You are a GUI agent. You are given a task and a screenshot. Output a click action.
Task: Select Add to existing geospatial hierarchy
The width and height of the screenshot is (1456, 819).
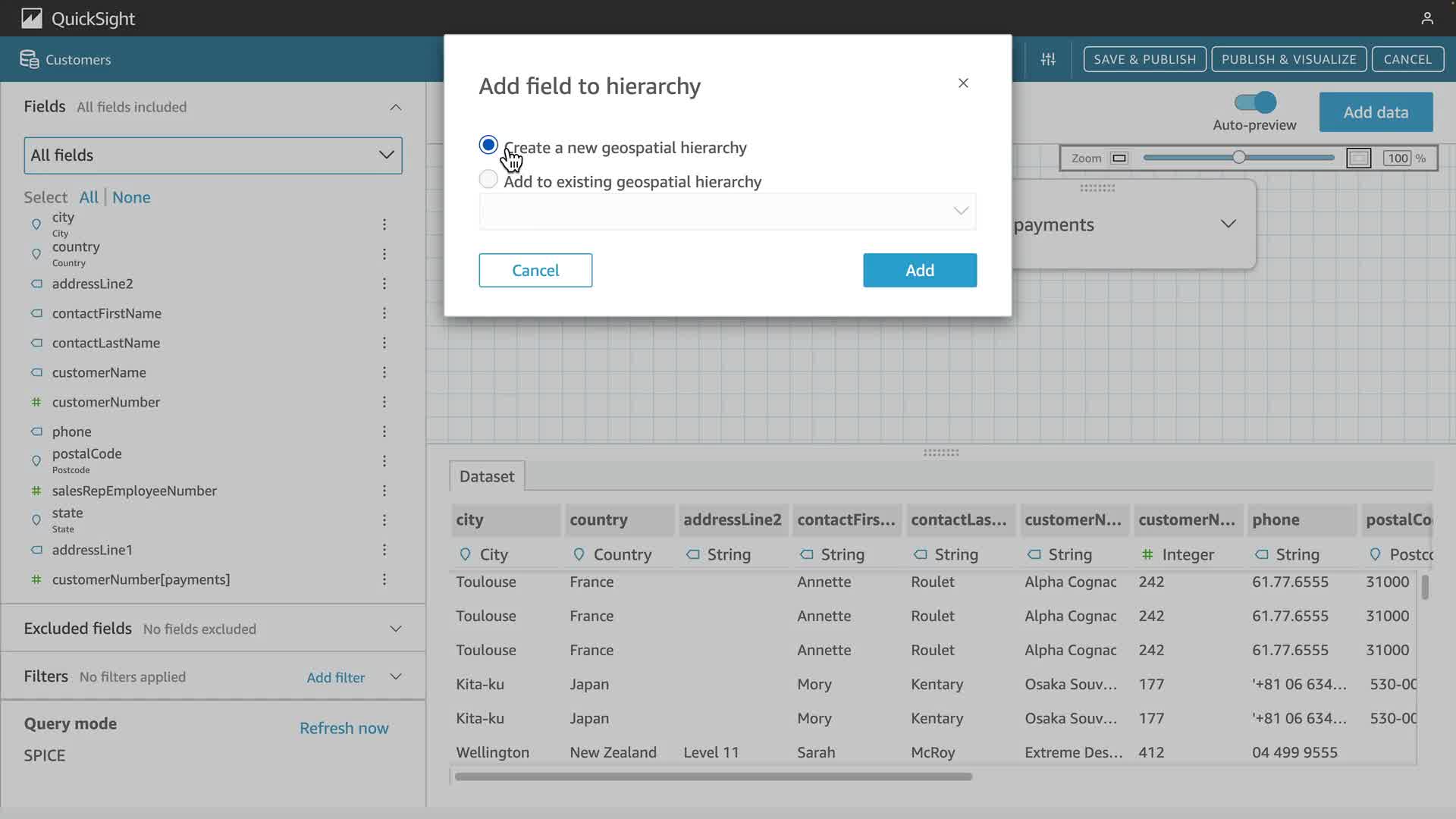488,180
